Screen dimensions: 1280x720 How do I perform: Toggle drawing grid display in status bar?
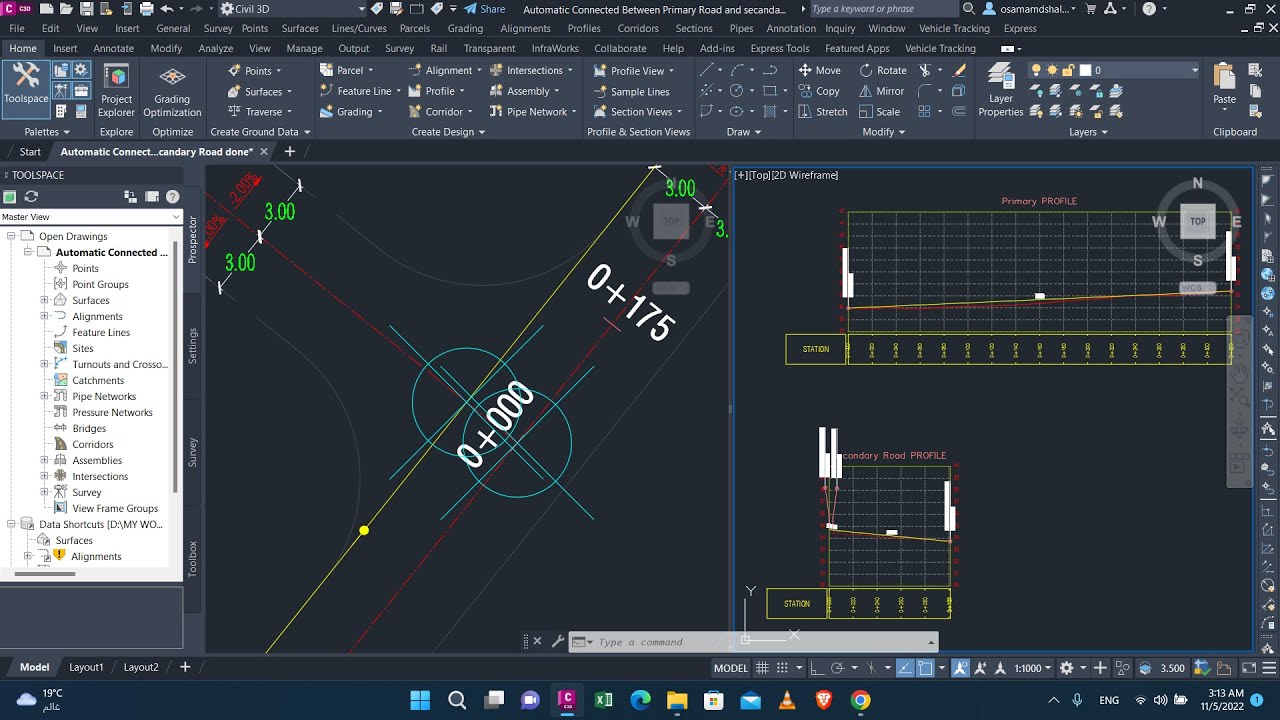pyautogui.click(x=763, y=668)
